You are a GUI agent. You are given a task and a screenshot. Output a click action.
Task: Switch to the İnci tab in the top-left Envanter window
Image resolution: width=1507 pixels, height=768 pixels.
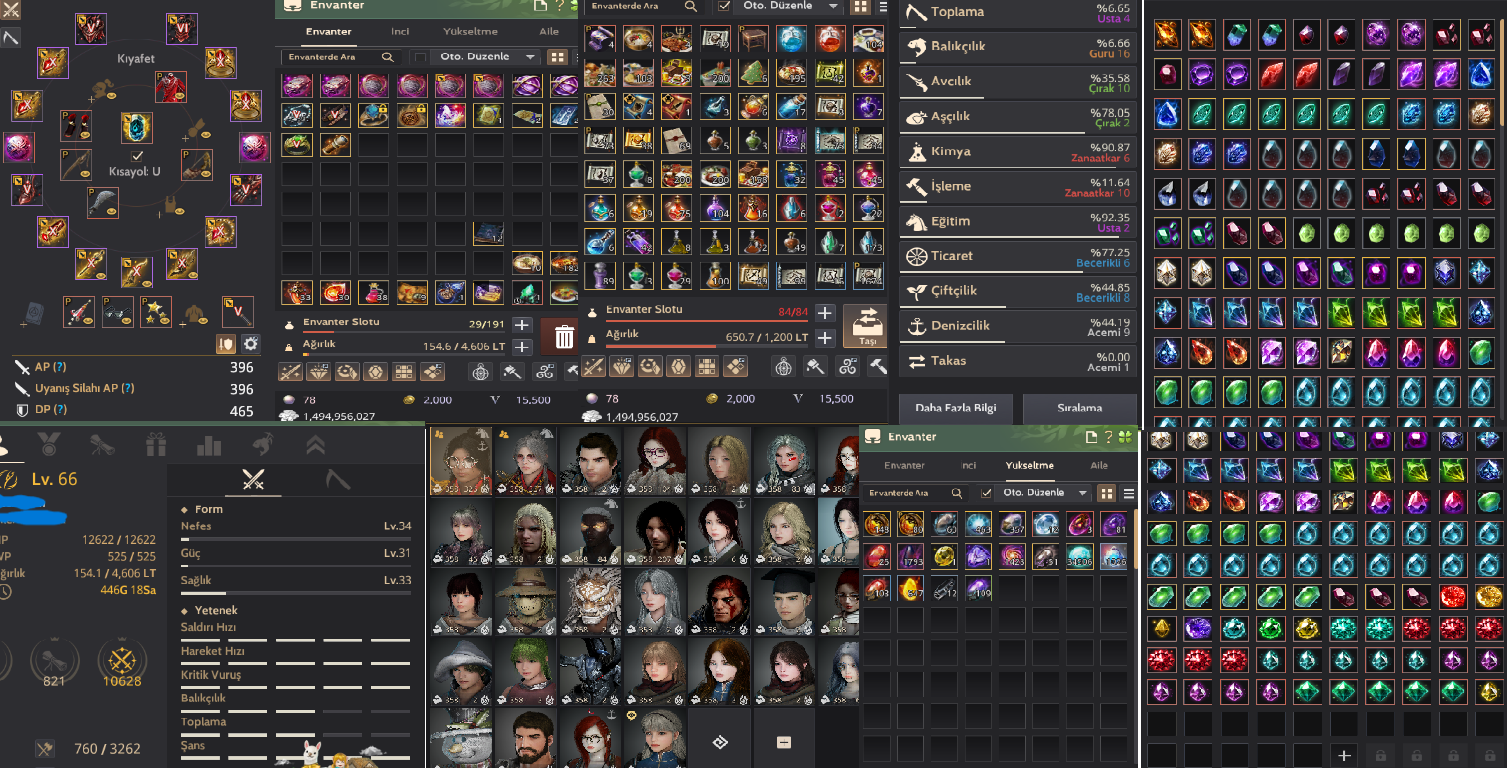400,31
